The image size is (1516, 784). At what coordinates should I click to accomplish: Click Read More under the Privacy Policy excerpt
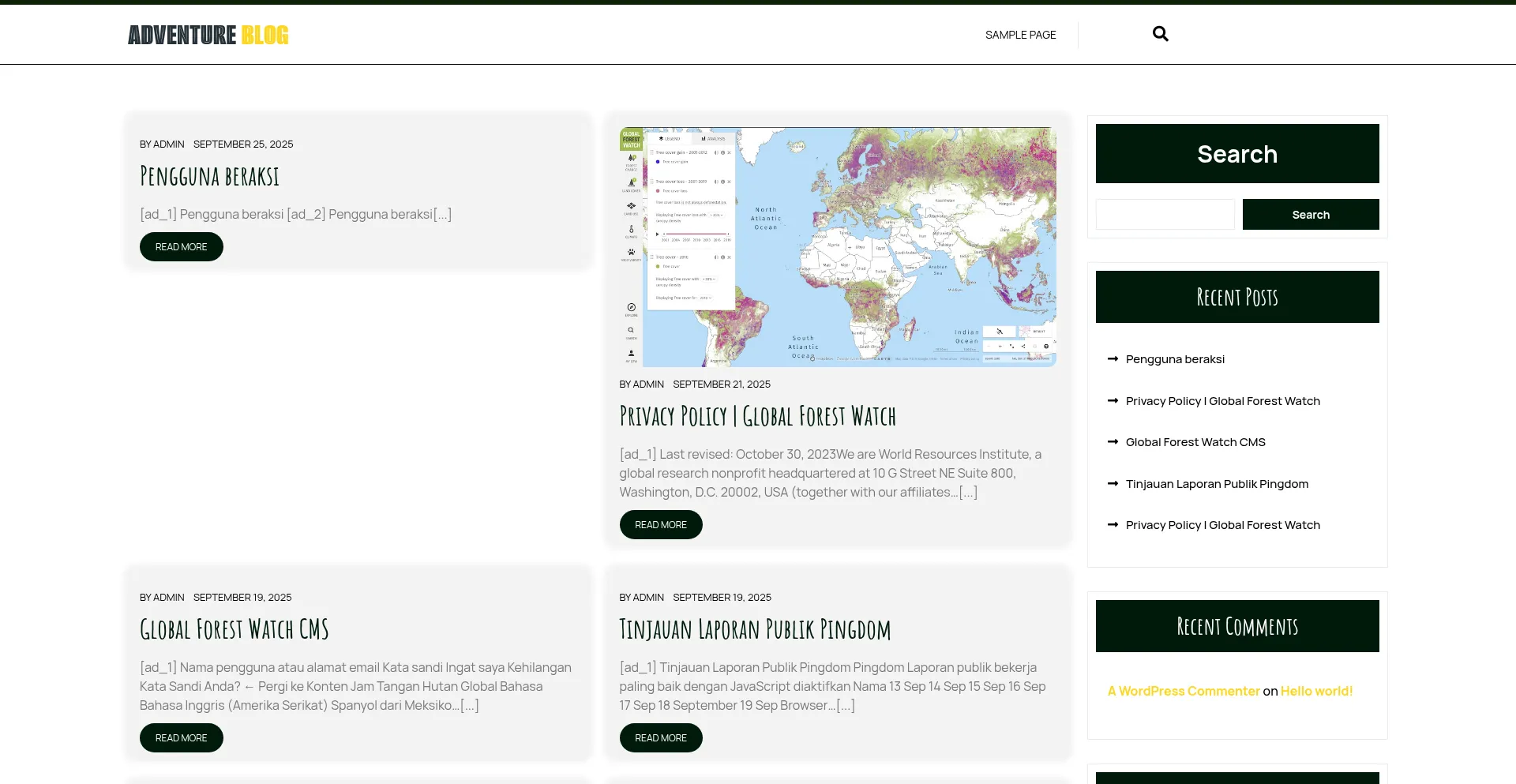click(x=661, y=525)
